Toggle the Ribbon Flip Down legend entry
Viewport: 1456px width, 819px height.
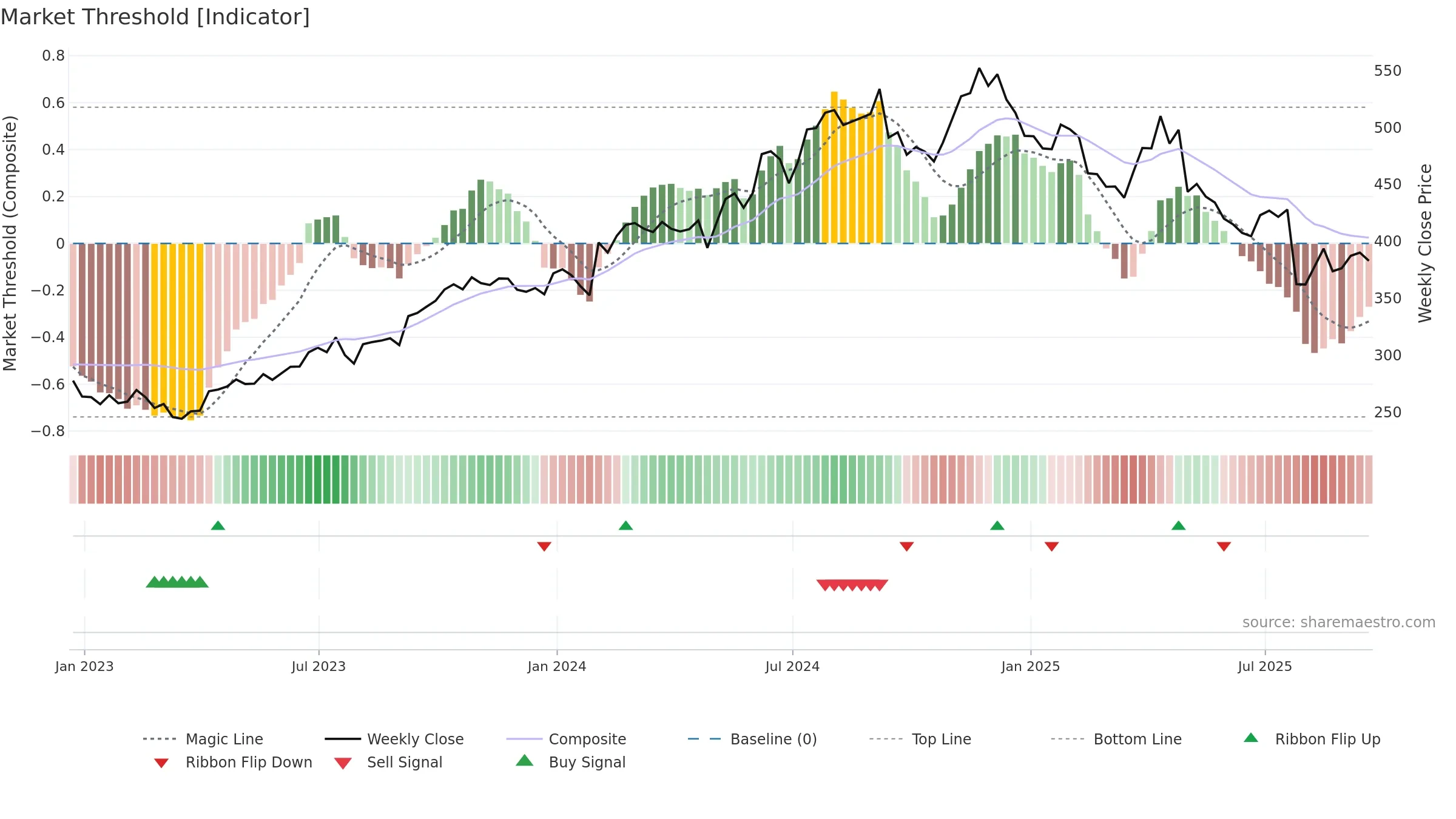pyautogui.click(x=232, y=762)
